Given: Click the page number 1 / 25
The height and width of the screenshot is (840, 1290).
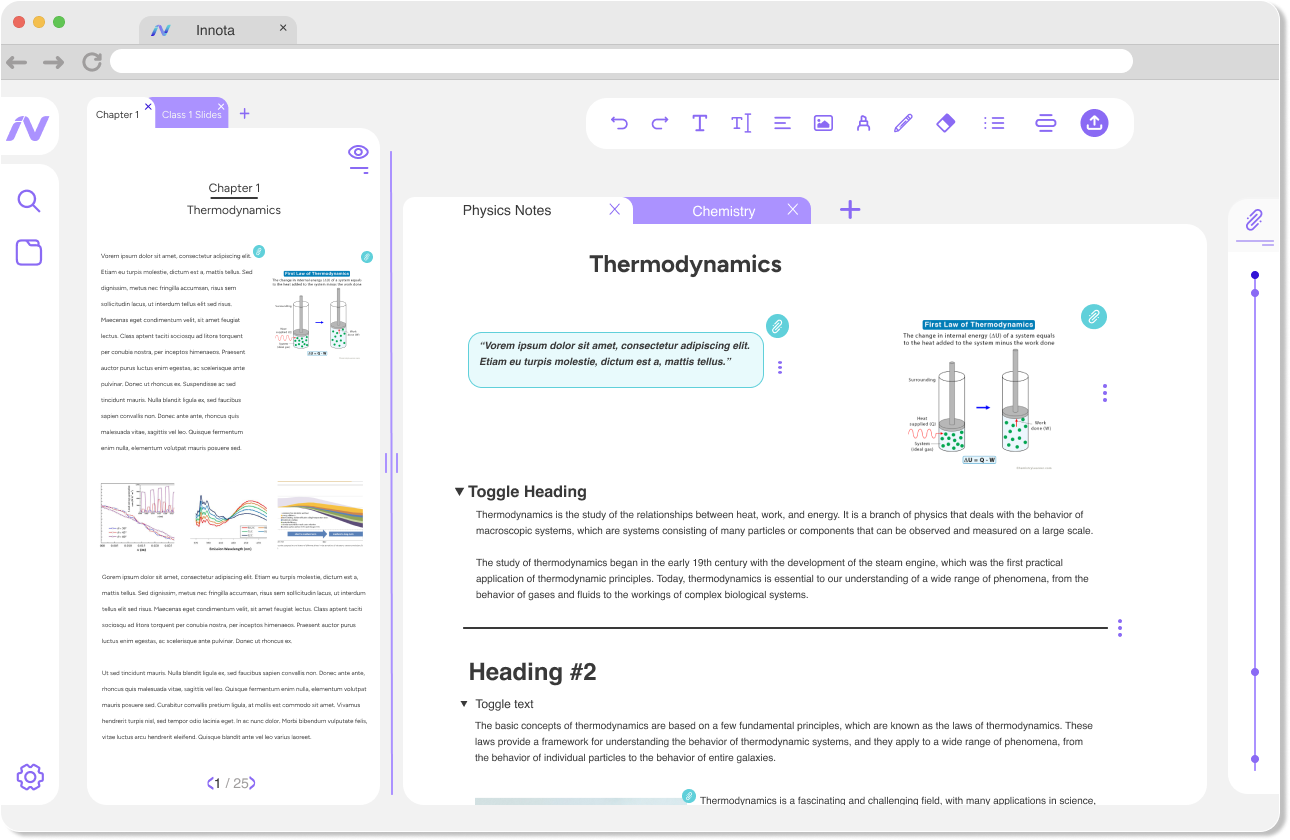Looking at the screenshot, I should (231, 783).
